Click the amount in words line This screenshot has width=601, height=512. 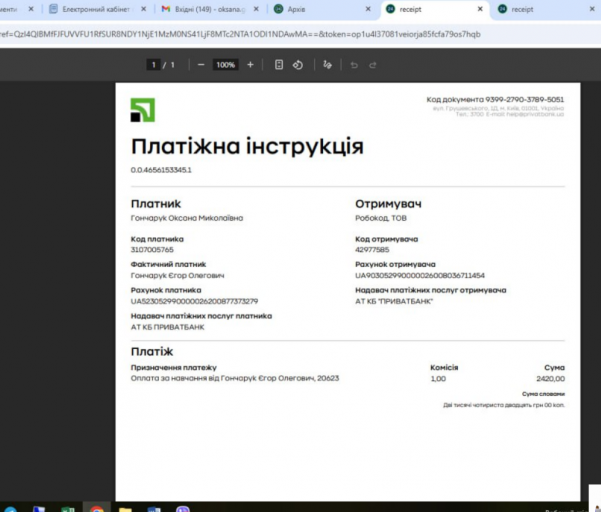click(504, 405)
